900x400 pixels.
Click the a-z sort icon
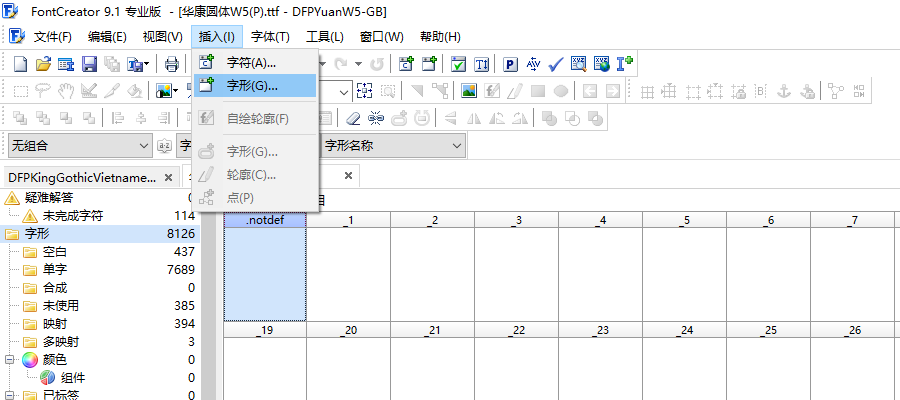(x=164, y=146)
